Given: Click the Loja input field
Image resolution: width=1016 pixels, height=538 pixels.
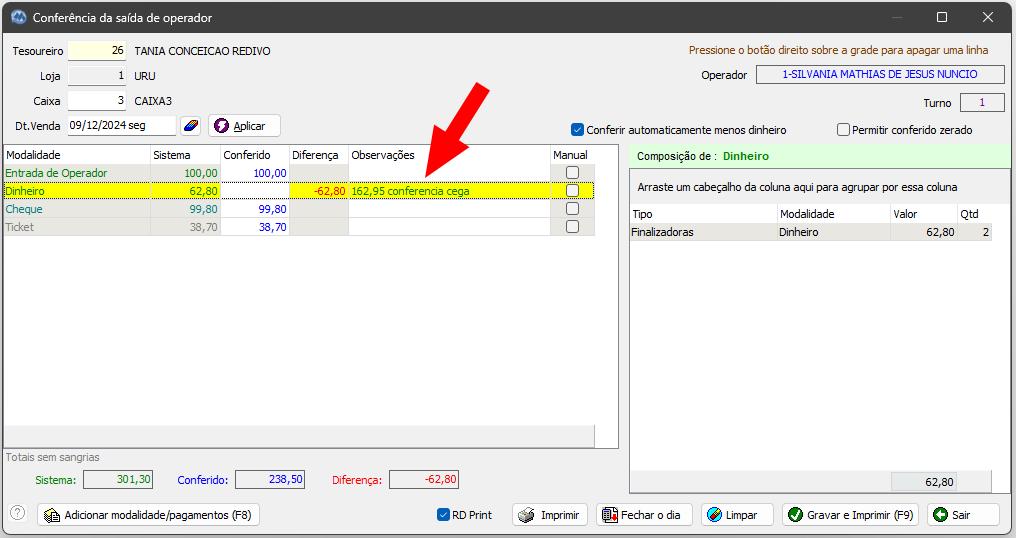Looking at the screenshot, I should tap(97, 76).
